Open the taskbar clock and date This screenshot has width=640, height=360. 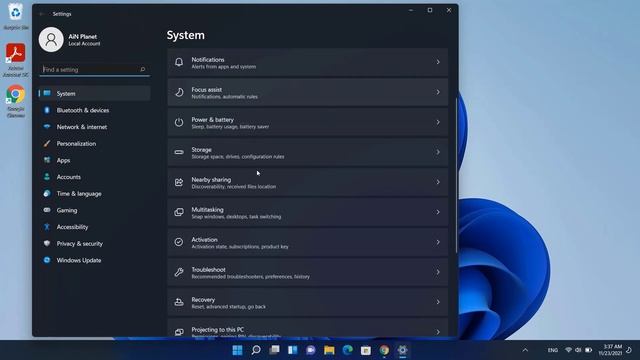coord(611,350)
